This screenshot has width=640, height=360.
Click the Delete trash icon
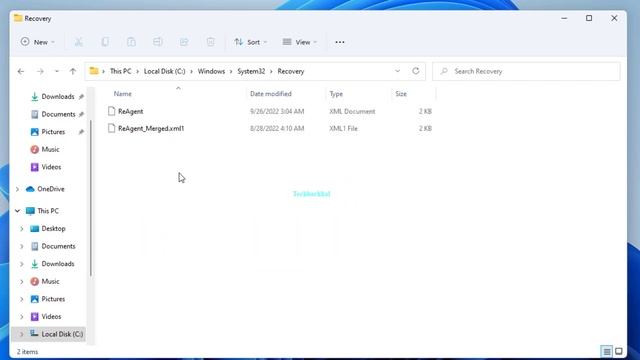[x=210, y=42]
